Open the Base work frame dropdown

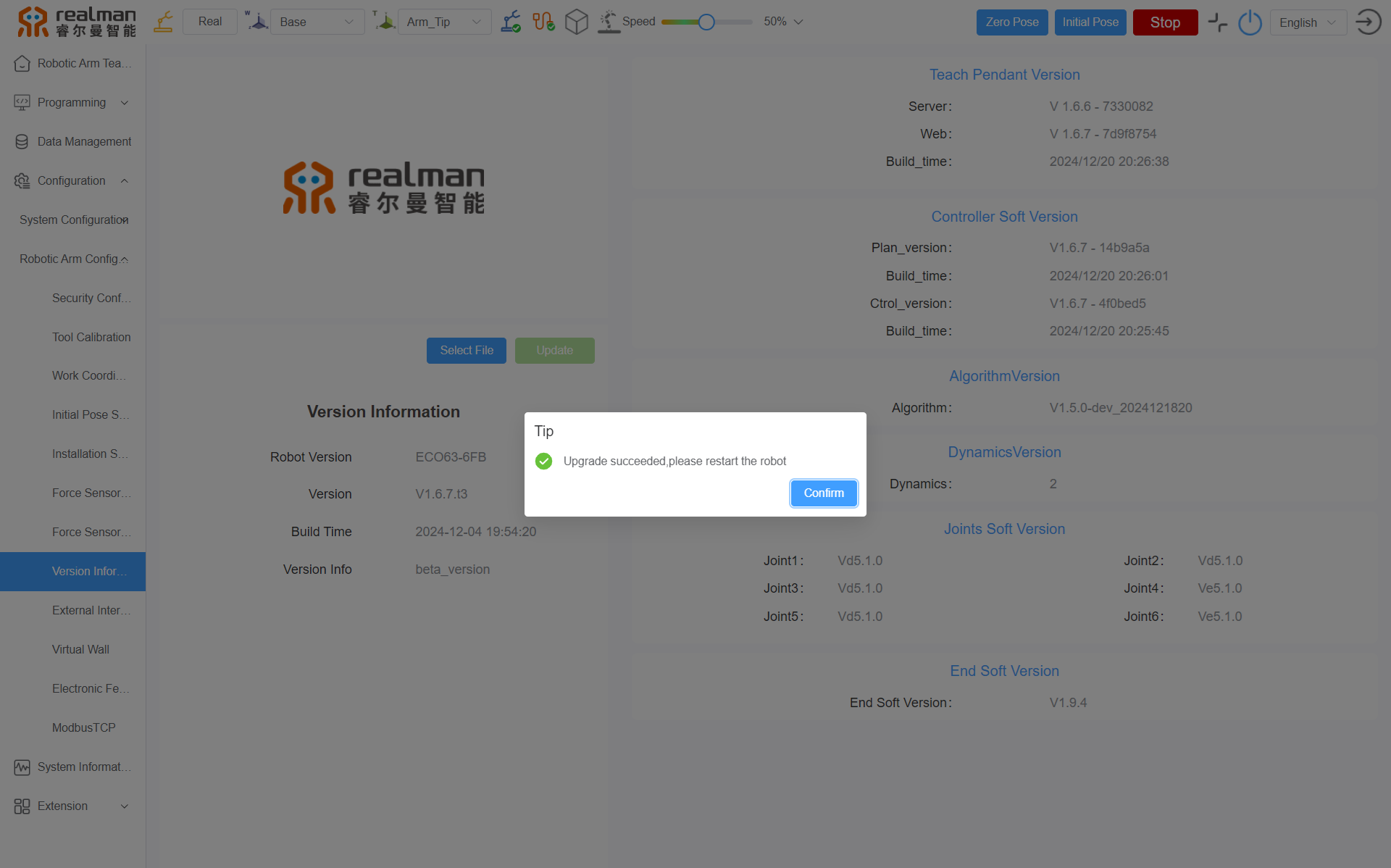pos(317,22)
